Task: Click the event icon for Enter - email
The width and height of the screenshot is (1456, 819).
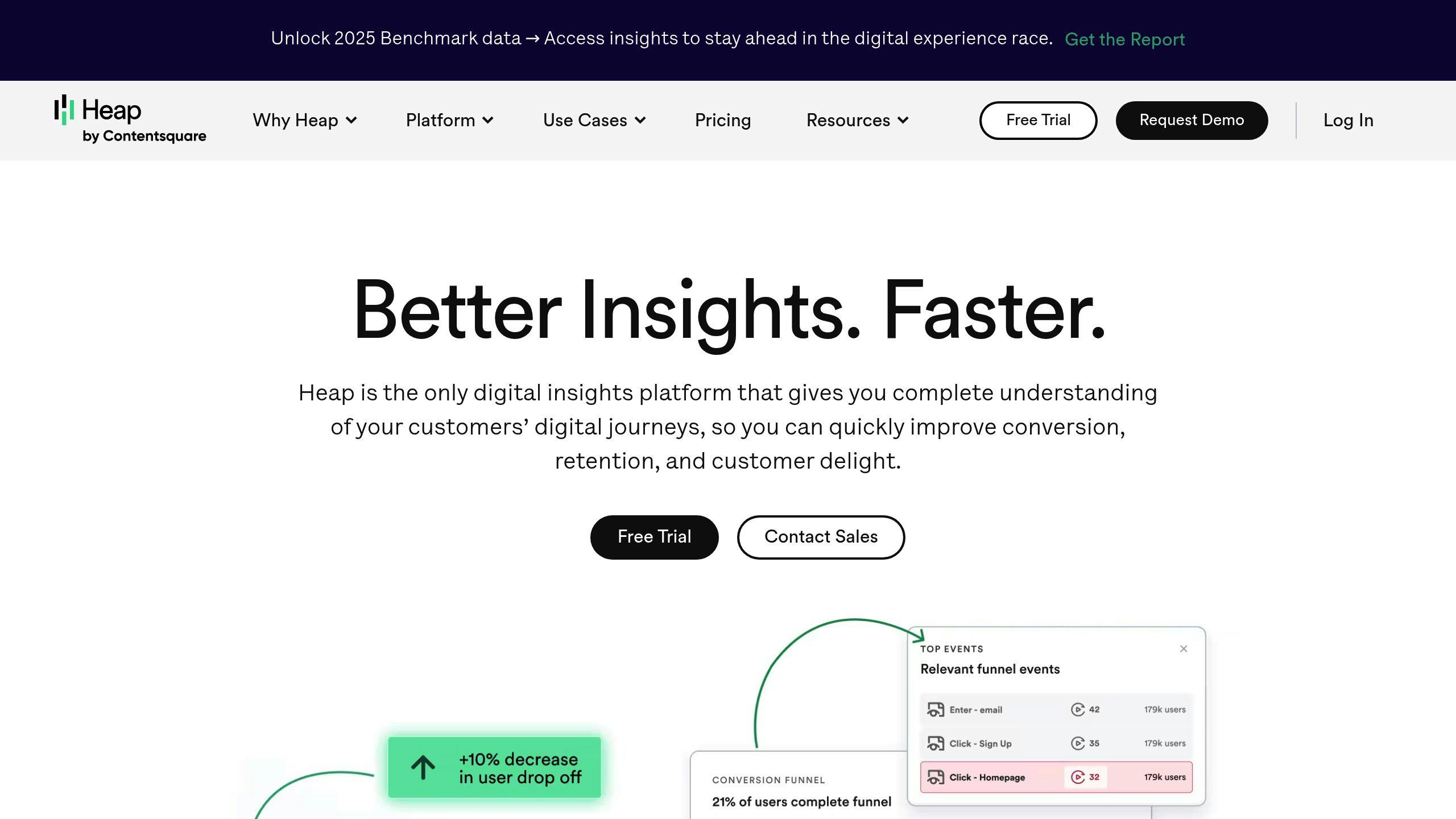Action: [x=936, y=710]
